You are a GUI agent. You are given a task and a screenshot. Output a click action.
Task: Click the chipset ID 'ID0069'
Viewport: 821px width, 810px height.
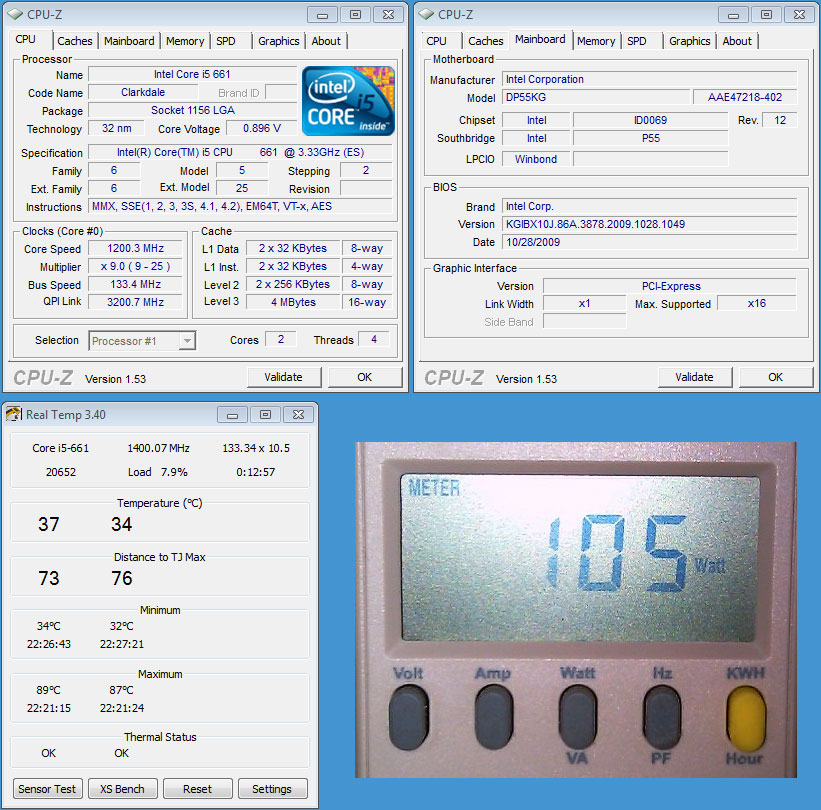[650, 120]
